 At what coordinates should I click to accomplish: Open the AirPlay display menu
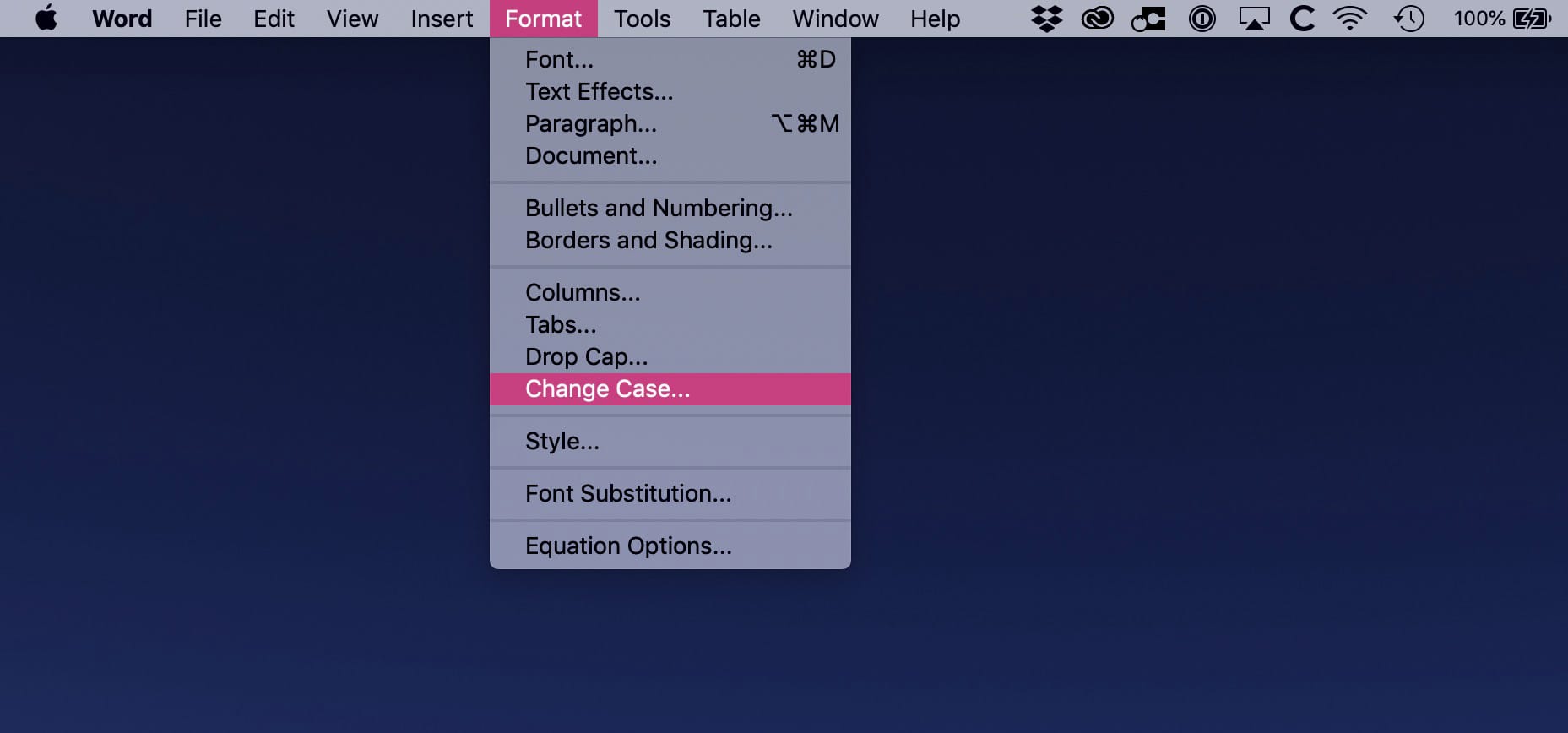(x=1254, y=19)
